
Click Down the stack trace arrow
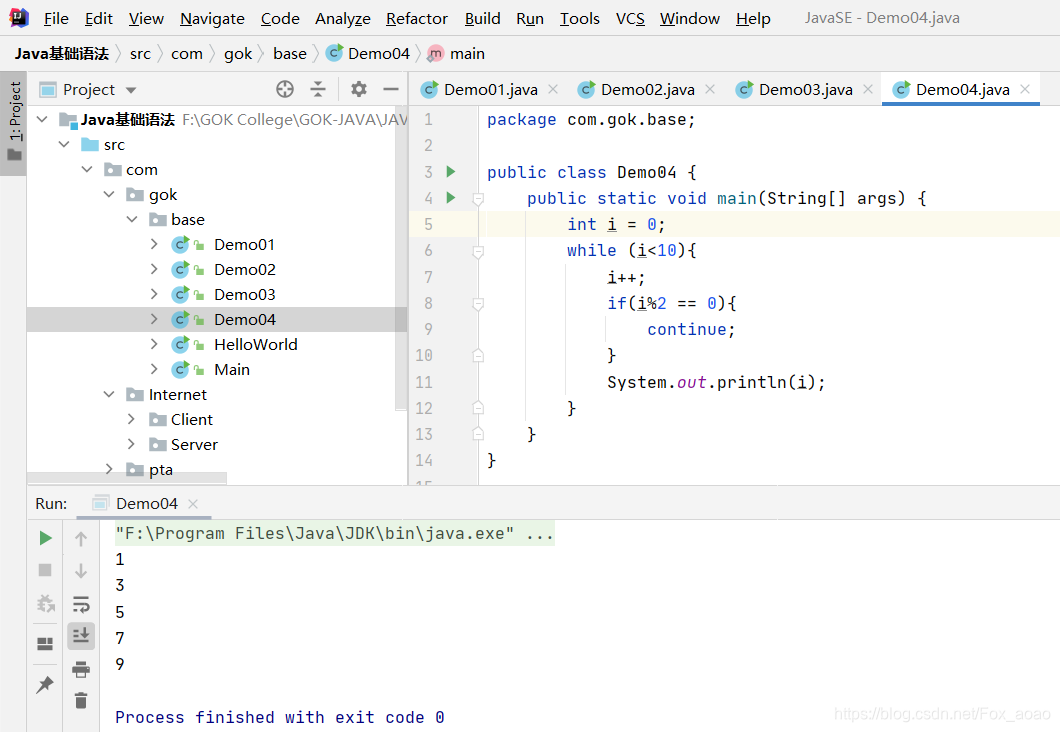click(x=81, y=571)
